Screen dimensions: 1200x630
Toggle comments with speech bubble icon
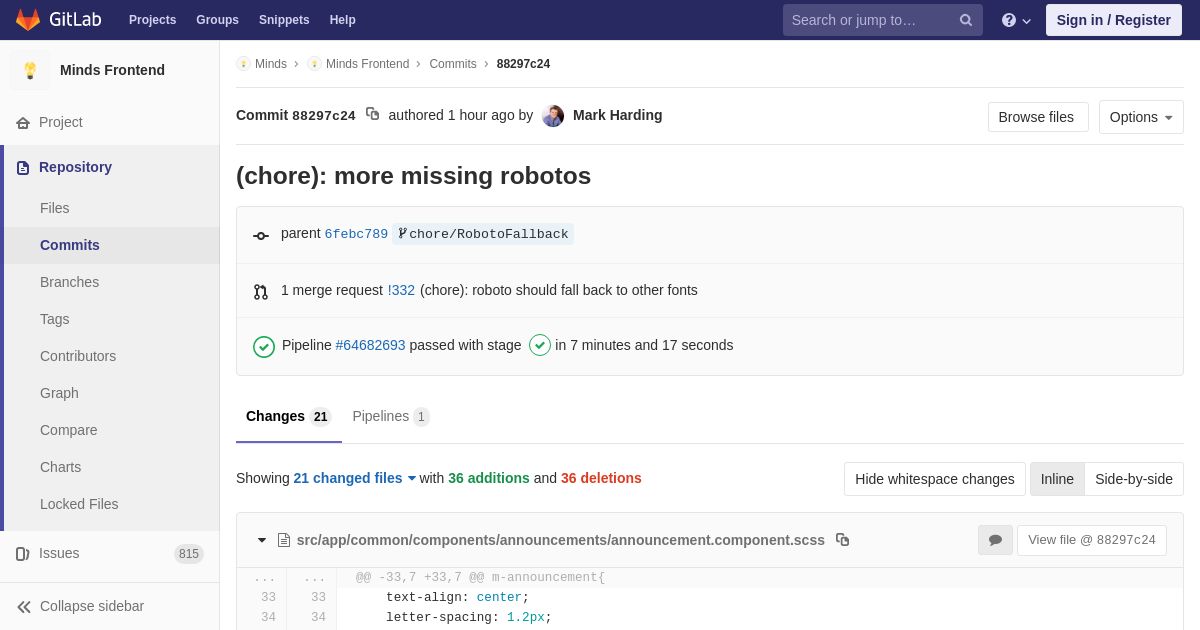pos(995,540)
